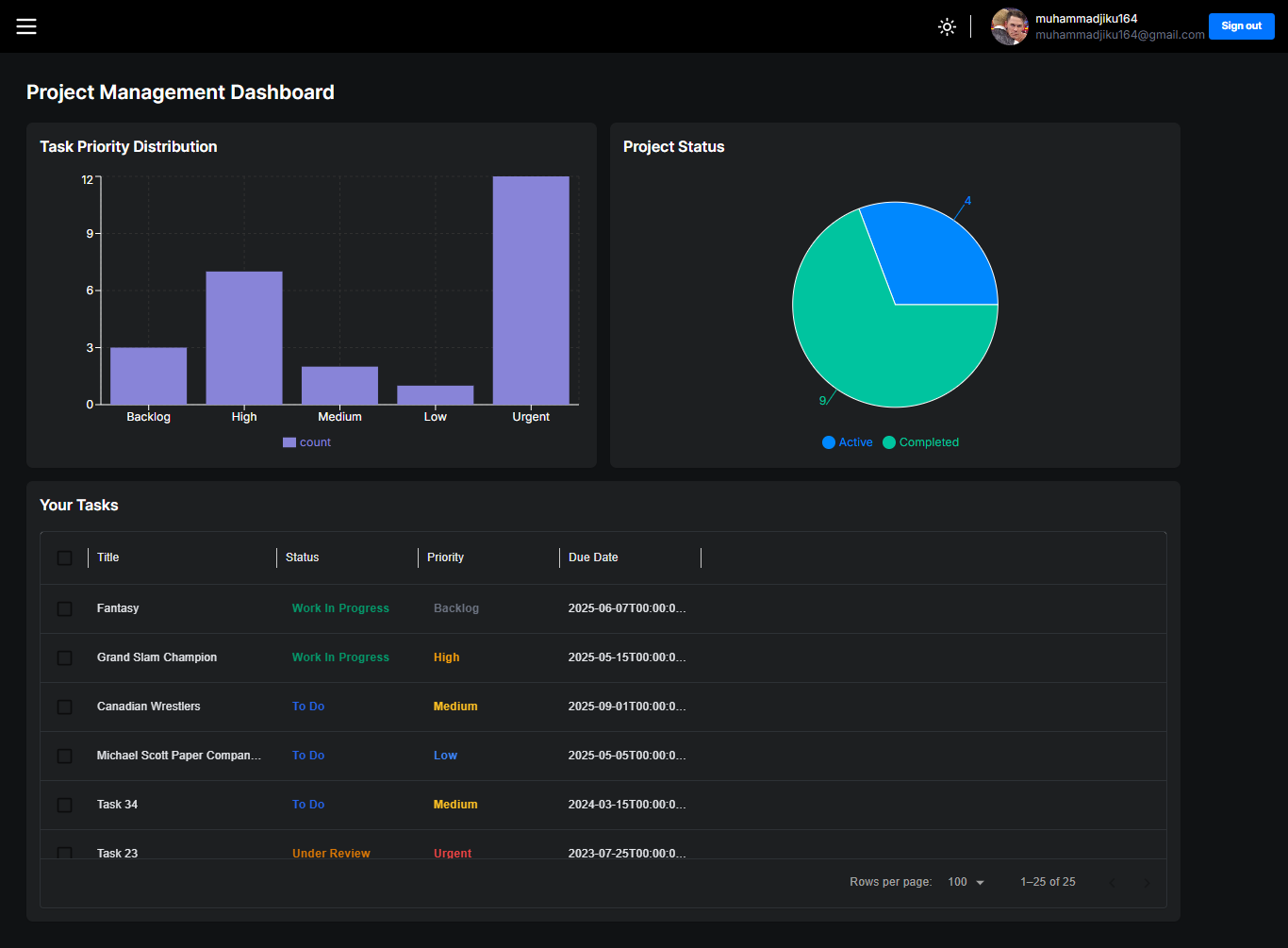Click the High priority bar
Image resolution: width=1288 pixels, height=948 pixels.
click(x=244, y=338)
